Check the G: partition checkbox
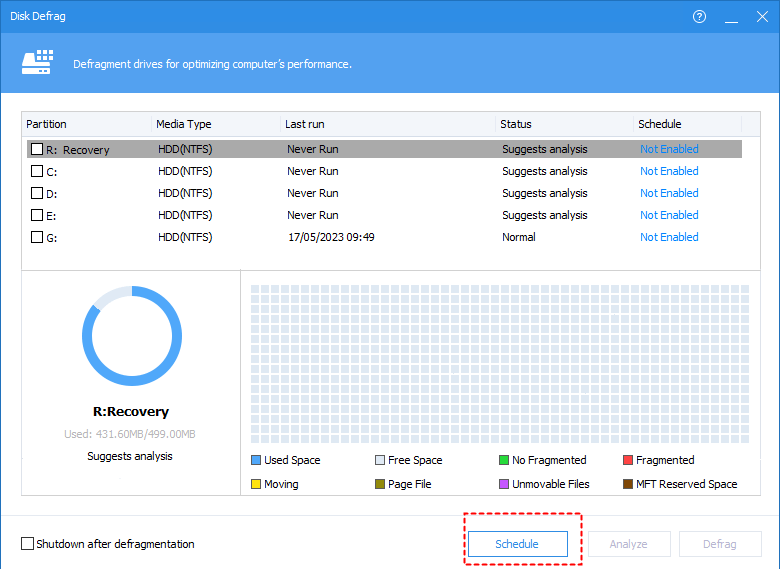The image size is (780, 569). click(37, 237)
